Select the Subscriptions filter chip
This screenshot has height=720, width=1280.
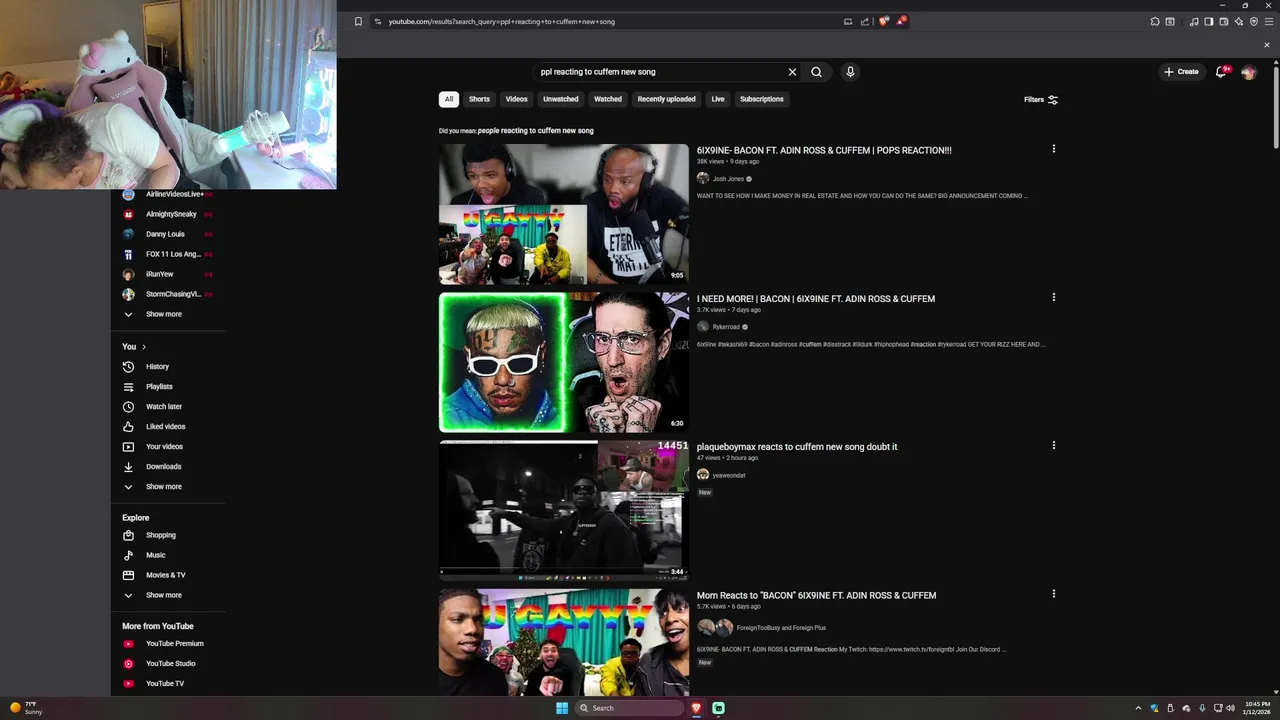[762, 99]
